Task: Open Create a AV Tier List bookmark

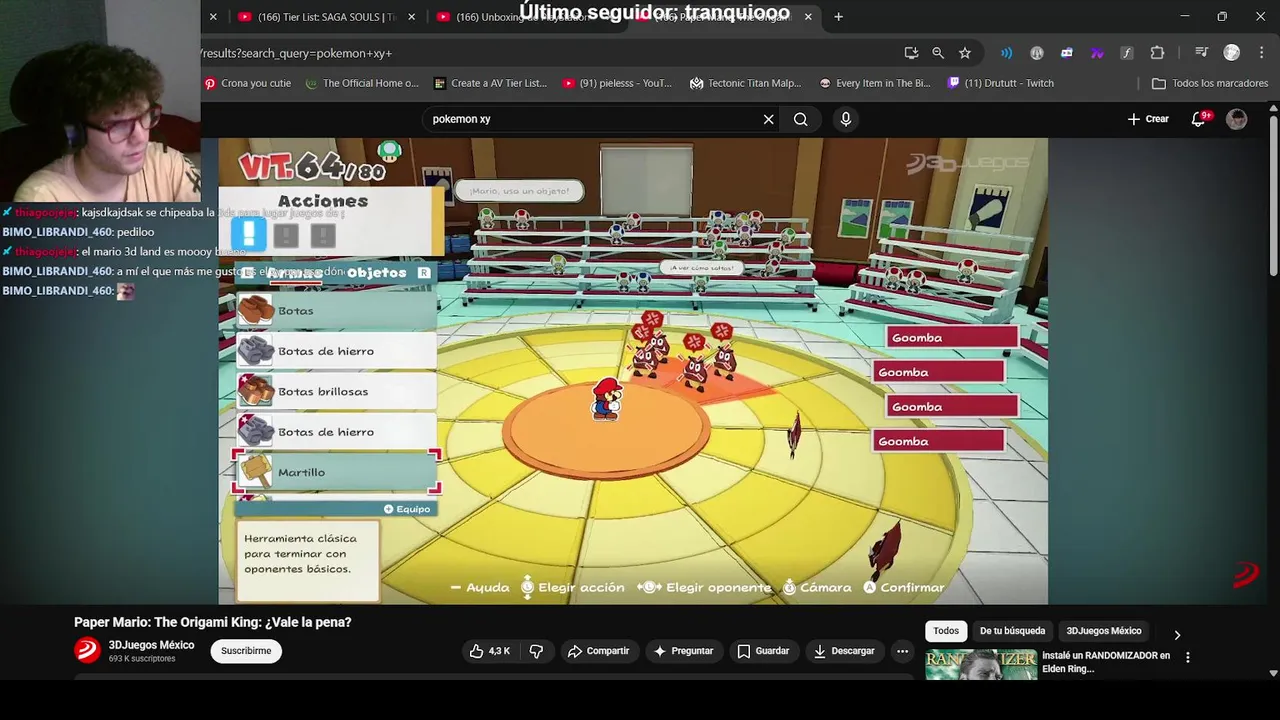Action: 490,83
